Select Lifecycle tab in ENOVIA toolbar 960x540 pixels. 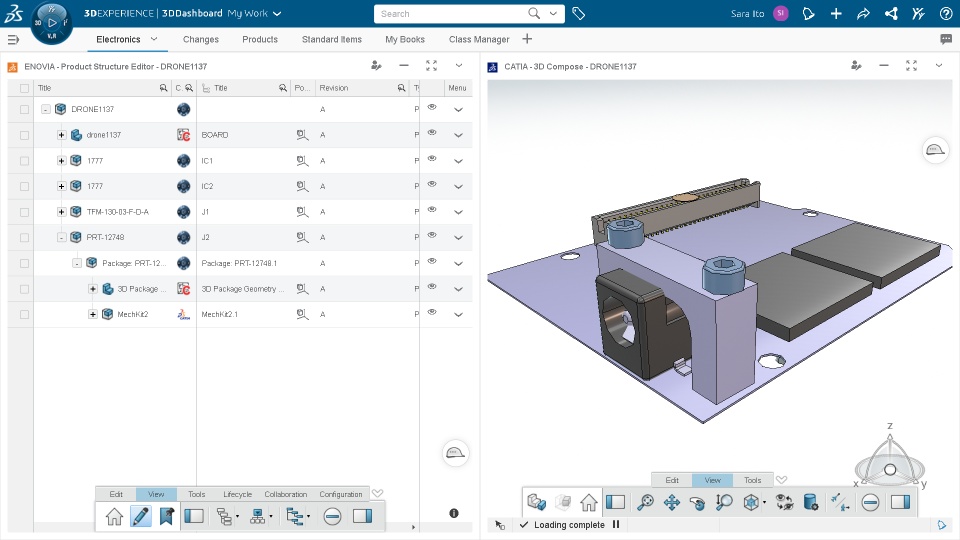tap(238, 494)
